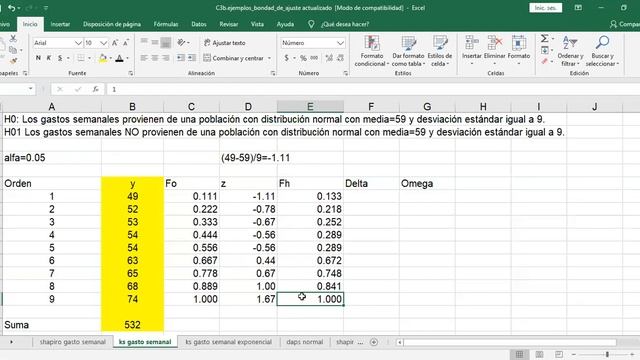The image size is (640, 360).
Task: Click Ajustar texto button
Action: 224,42
